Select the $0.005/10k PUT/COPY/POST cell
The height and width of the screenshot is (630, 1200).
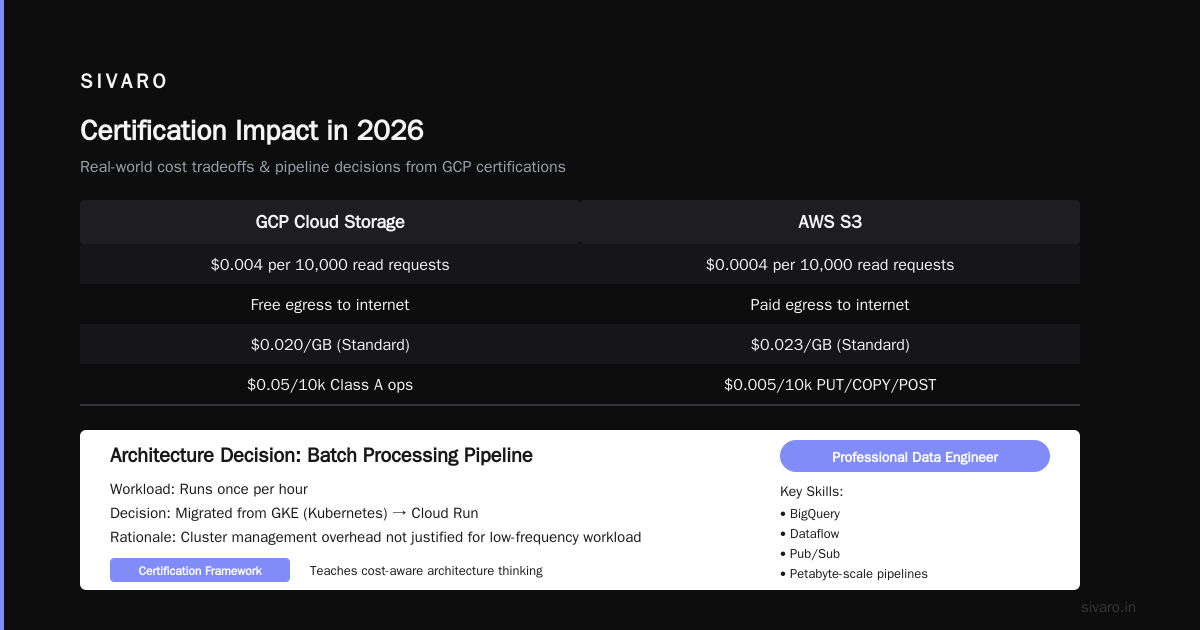[830, 385]
